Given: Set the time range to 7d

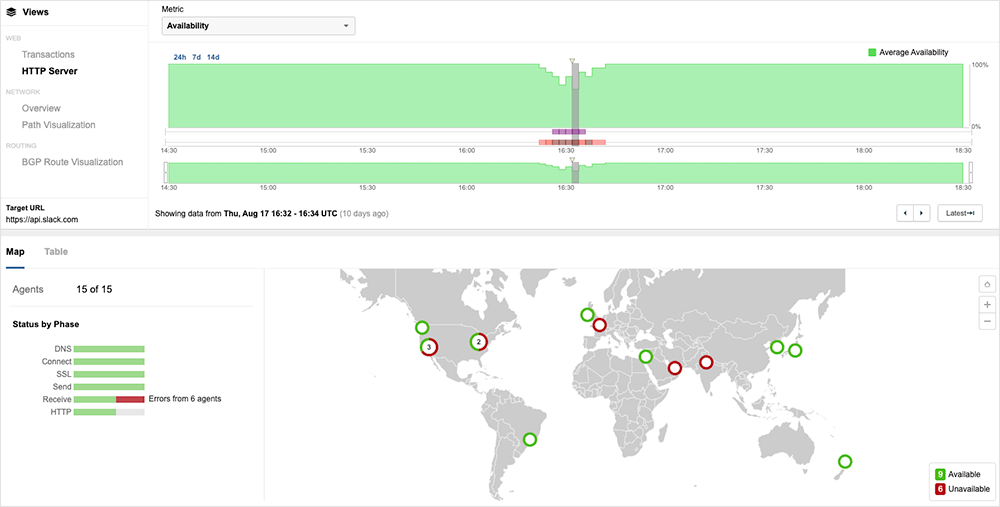Looking at the screenshot, I should tap(196, 57).
